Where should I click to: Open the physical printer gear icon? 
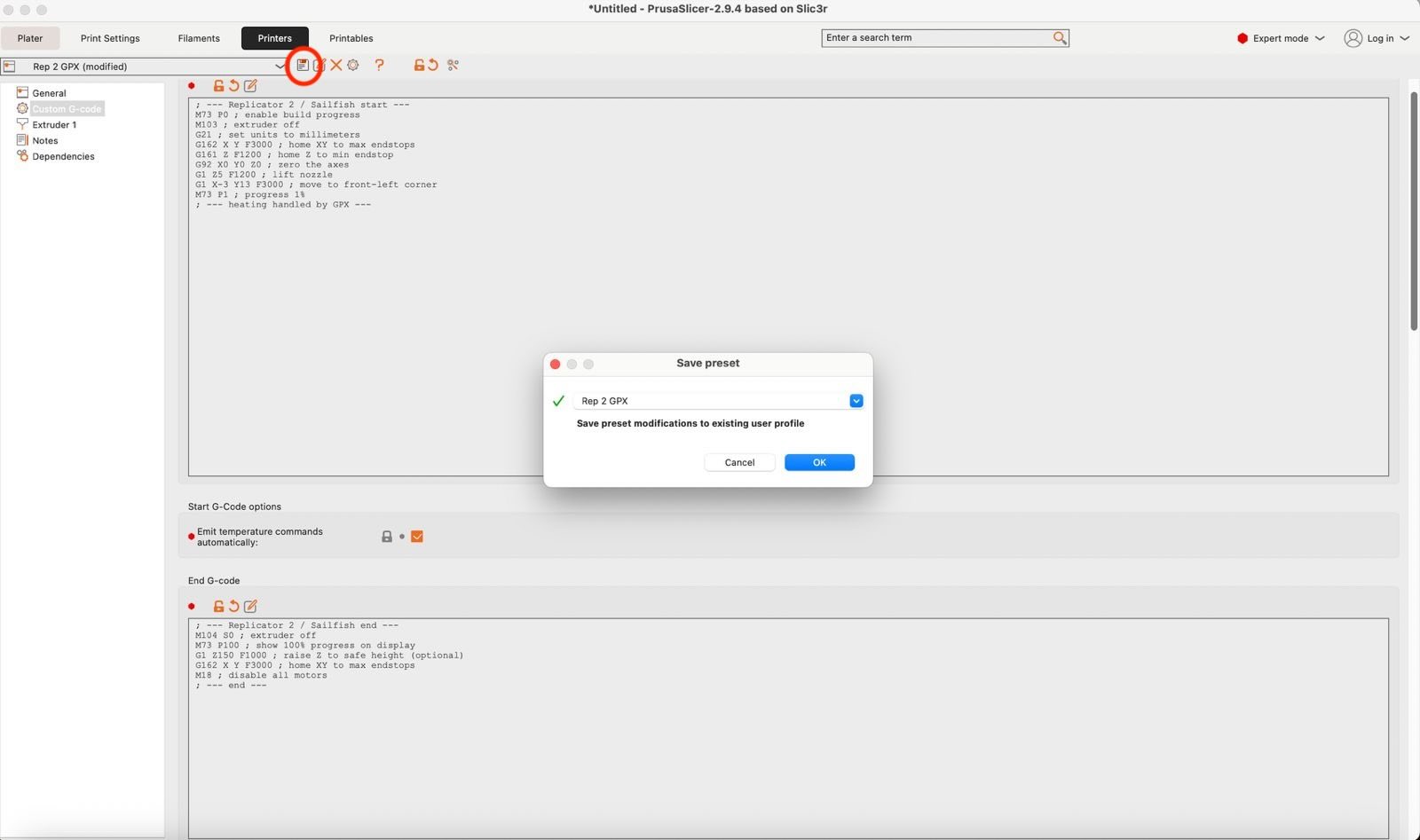coord(353,65)
